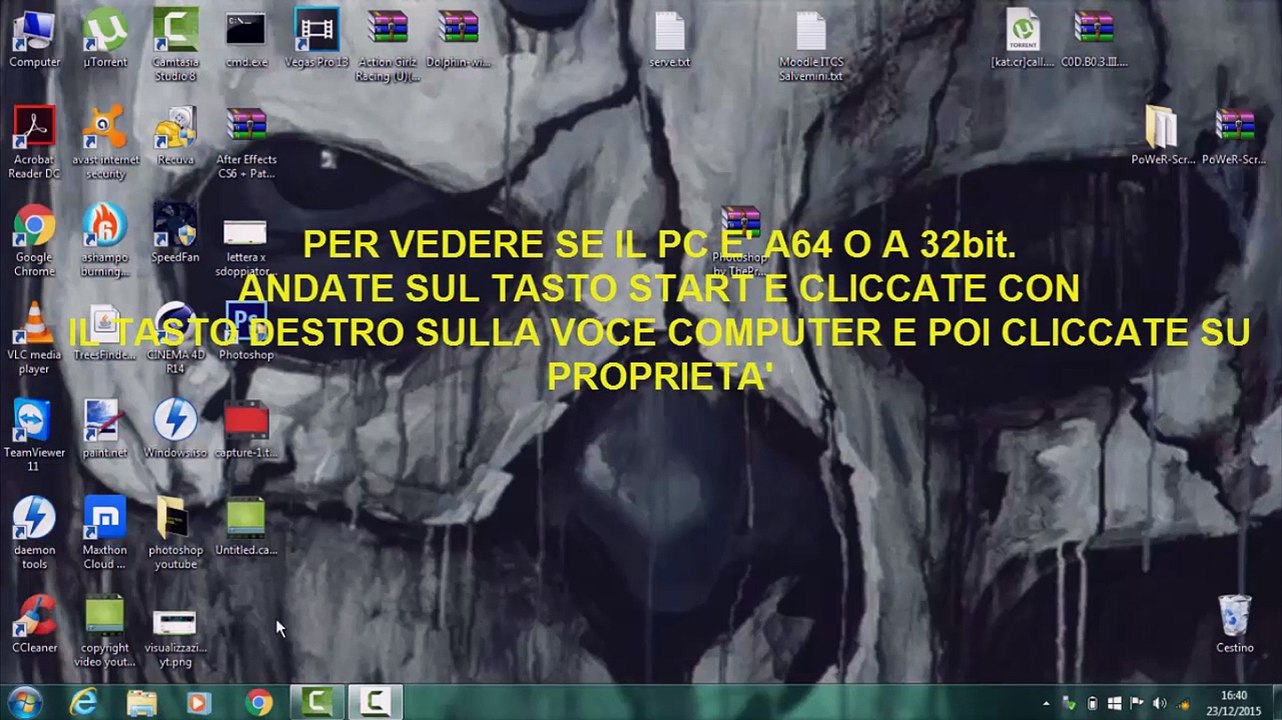Open Windows Explorer from the taskbar
Image resolution: width=1282 pixels, height=720 pixels.
142,702
